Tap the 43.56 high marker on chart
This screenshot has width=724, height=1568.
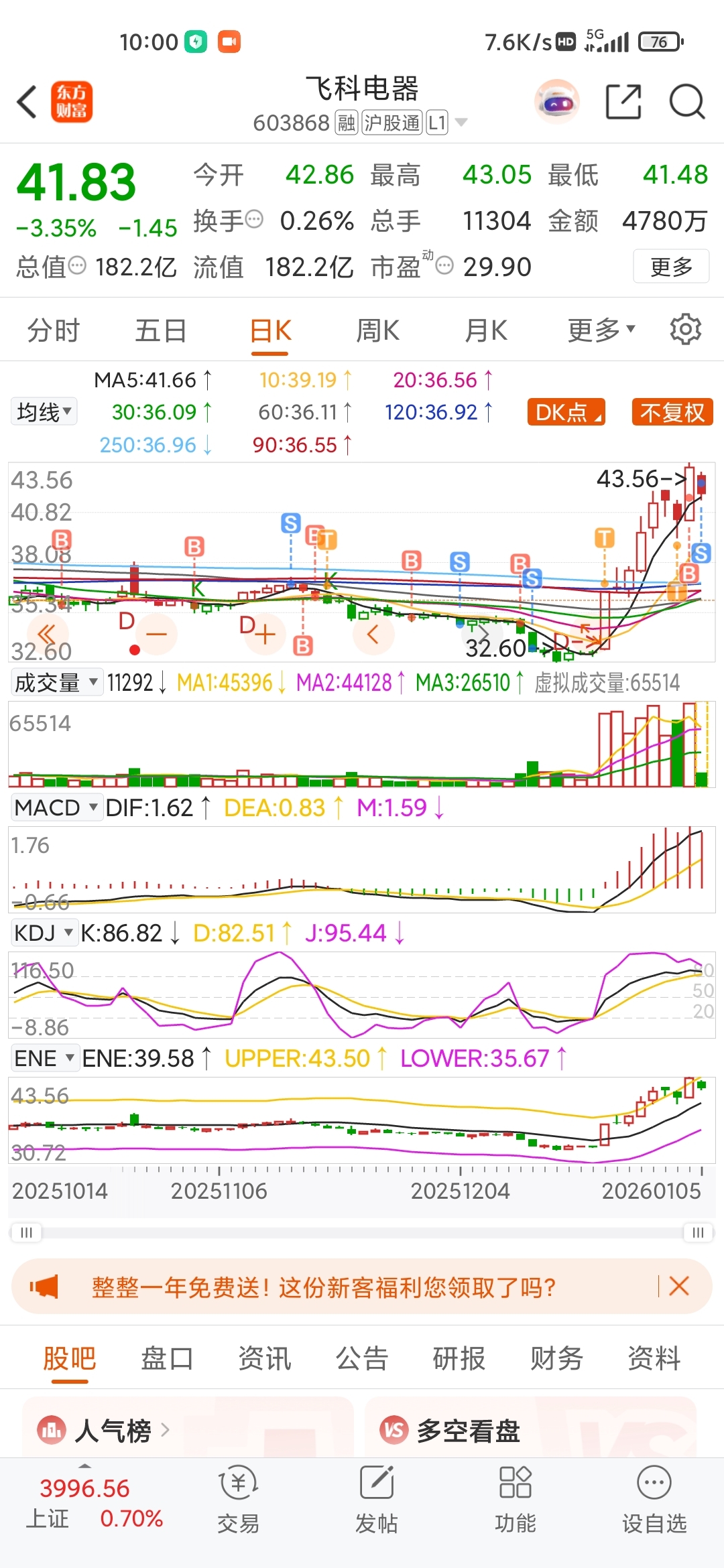[x=641, y=478]
